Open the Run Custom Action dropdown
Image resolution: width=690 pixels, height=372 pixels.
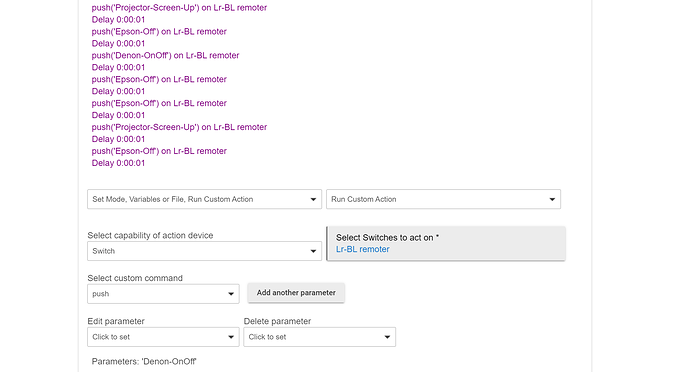443,199
